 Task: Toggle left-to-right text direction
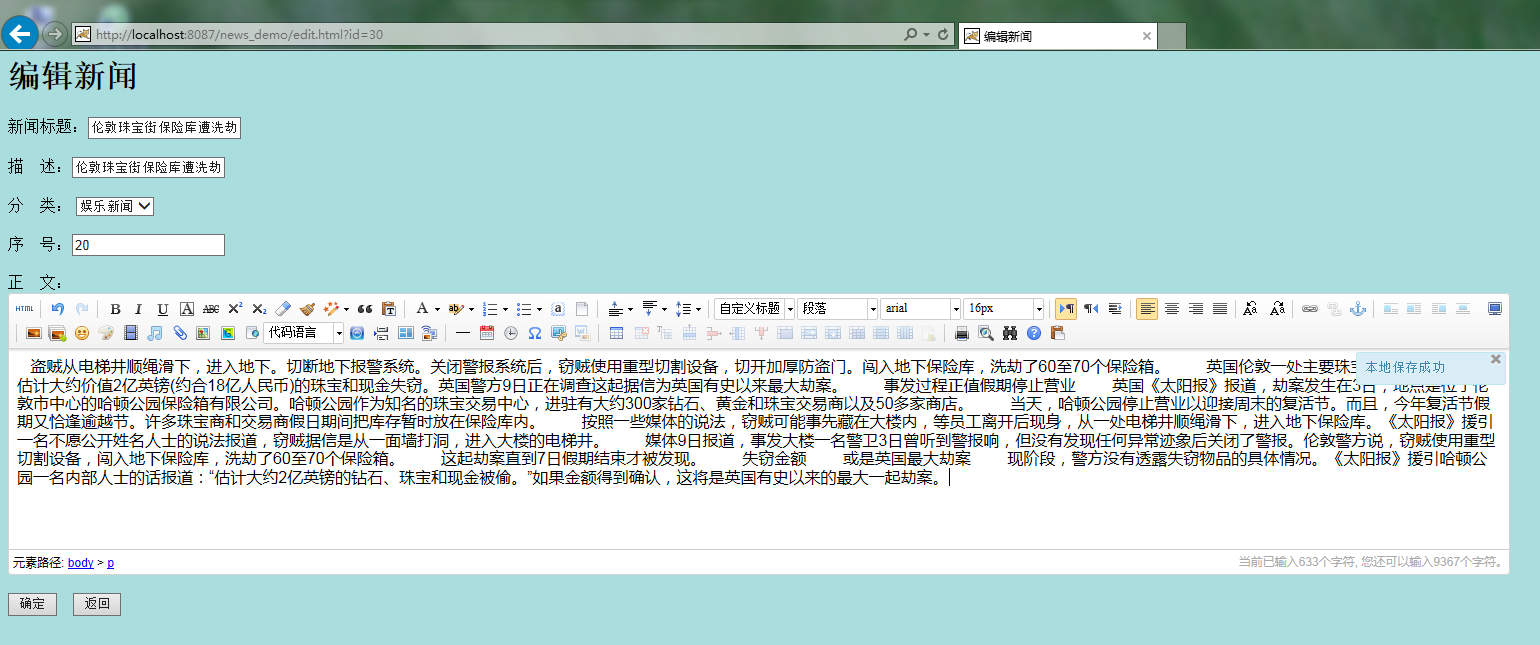(x=1066, y=309)
